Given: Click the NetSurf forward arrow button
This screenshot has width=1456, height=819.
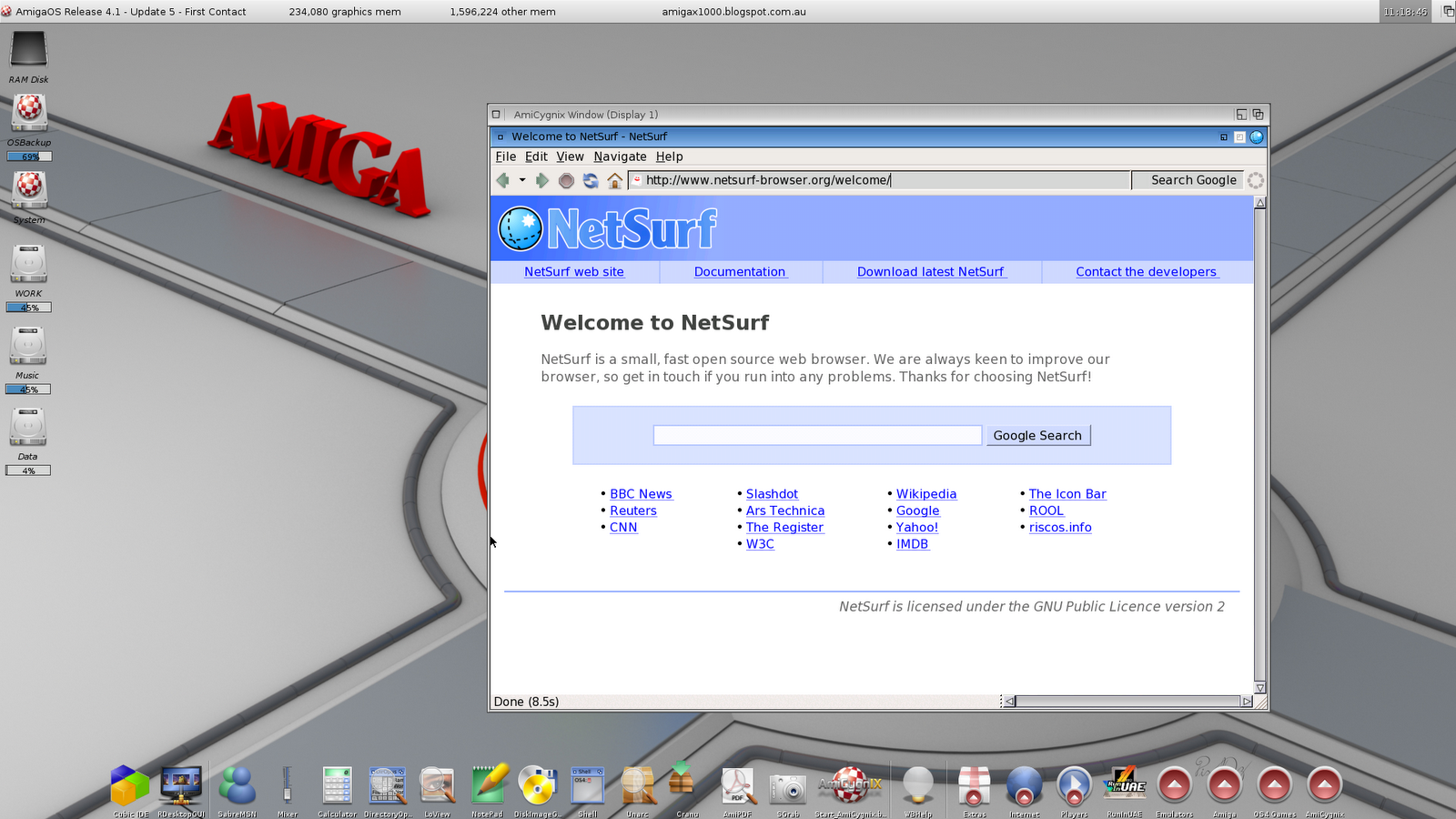Looking at the screenshot, I should [x=542, y=180].
